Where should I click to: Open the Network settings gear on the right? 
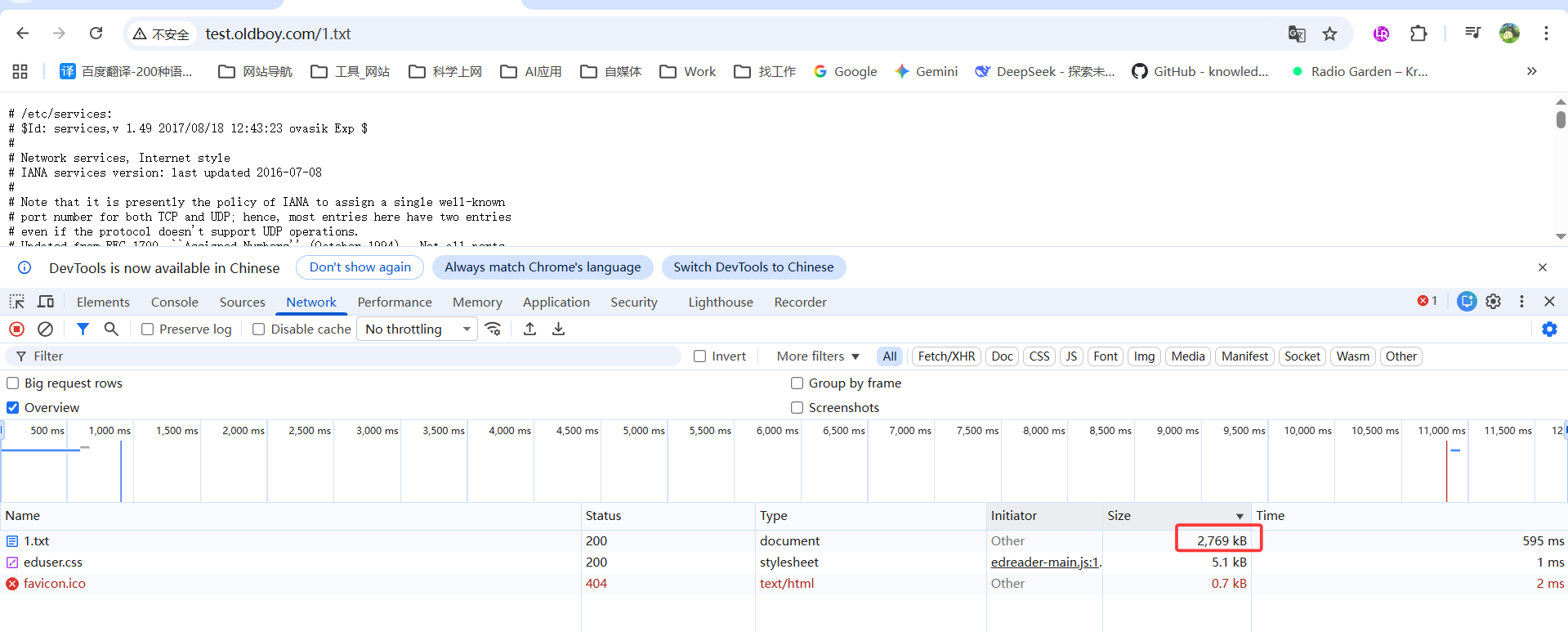click(1549, 329)
